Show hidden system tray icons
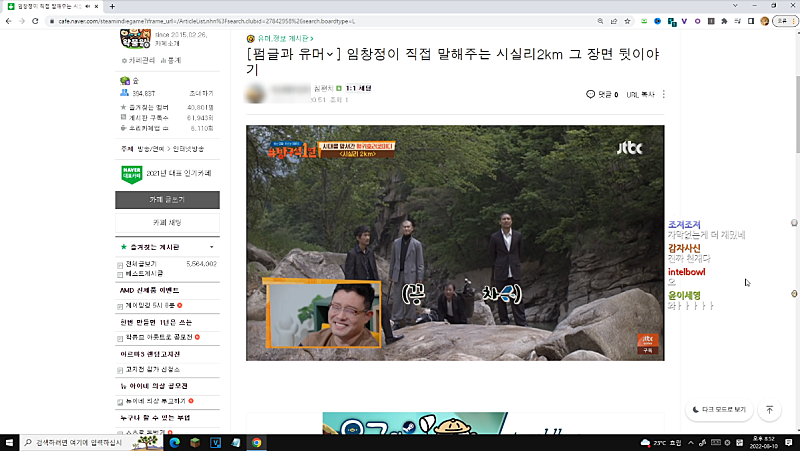This screenshot has width=800, height=451. click(x=691, y=442)
